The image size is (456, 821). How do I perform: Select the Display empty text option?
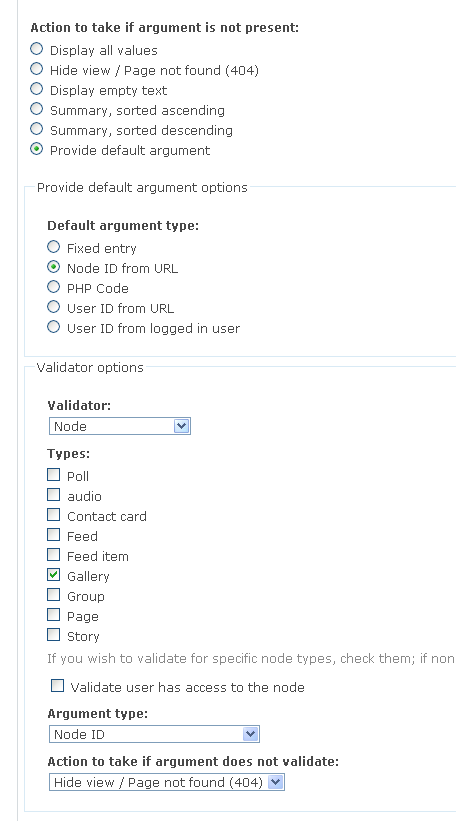(36, 89)
